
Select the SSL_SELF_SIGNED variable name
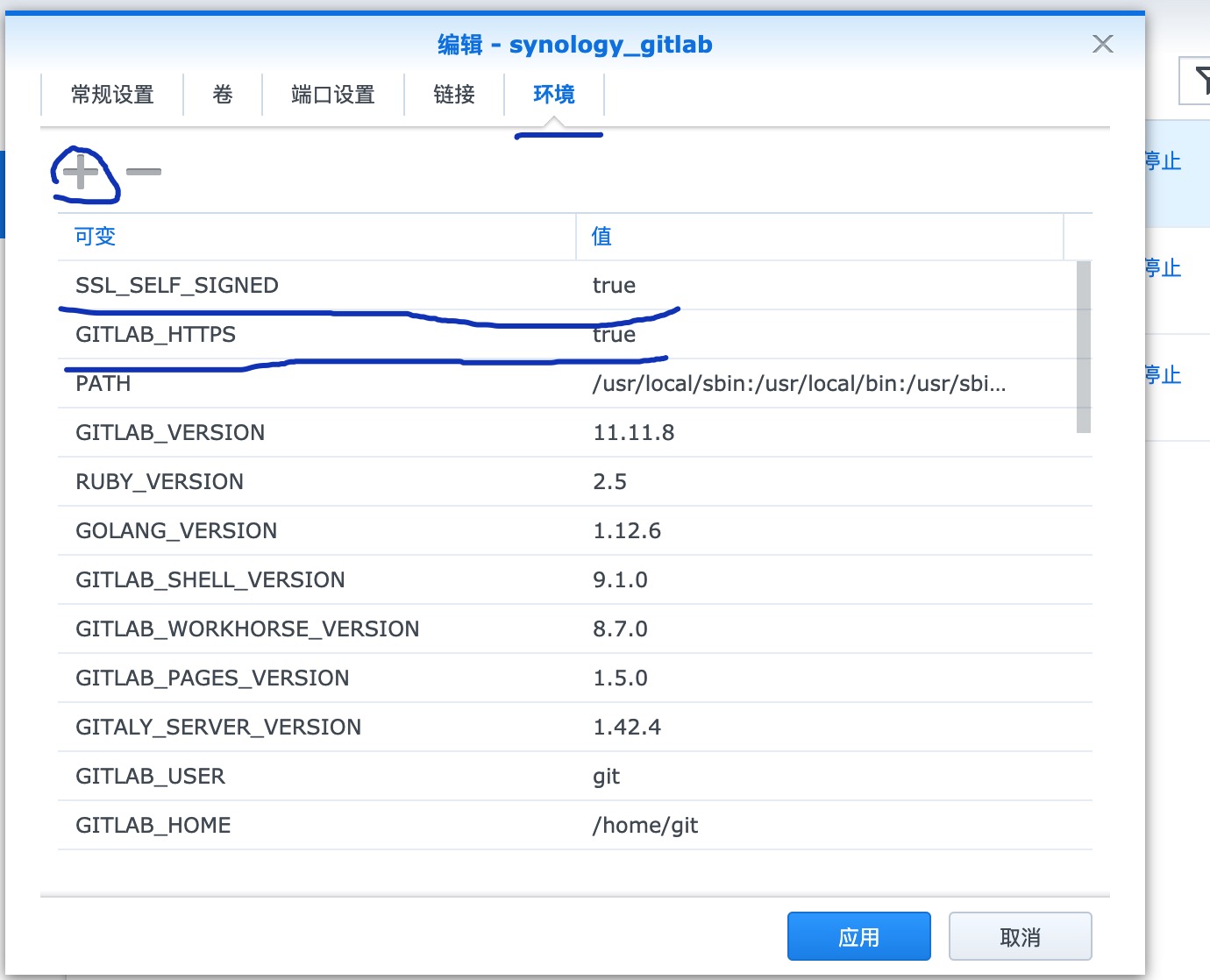pos(177,286)
